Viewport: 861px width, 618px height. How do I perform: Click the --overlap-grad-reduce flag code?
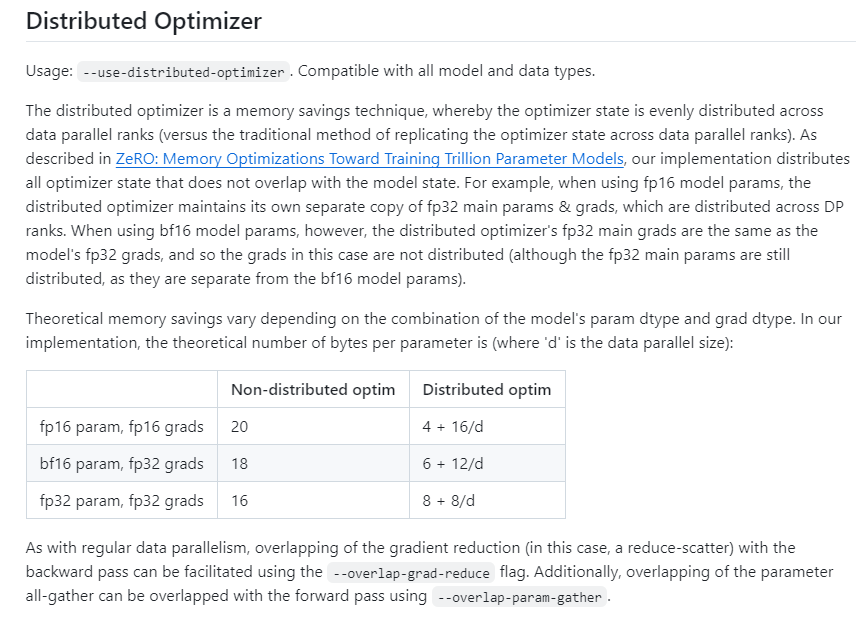tap(410, 573)
